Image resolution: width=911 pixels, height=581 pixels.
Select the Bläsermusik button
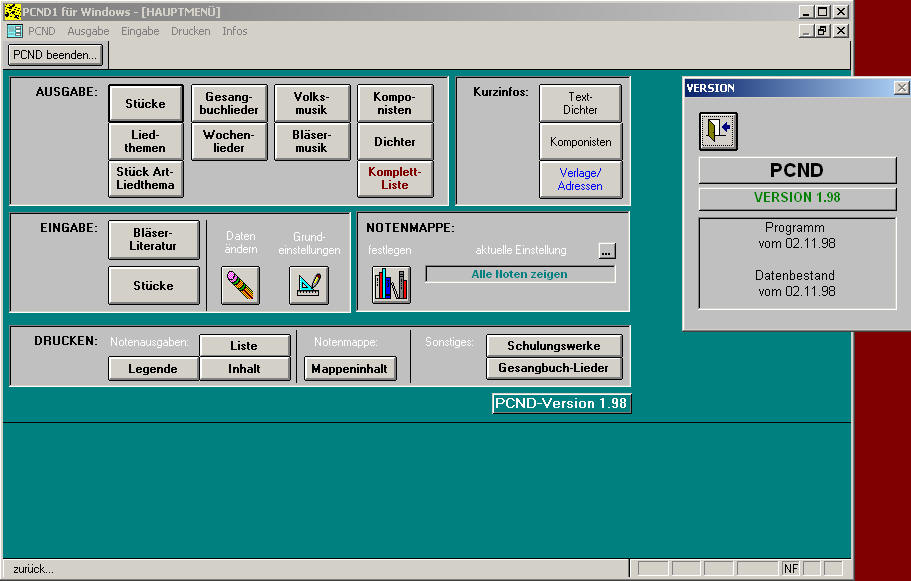311,141
